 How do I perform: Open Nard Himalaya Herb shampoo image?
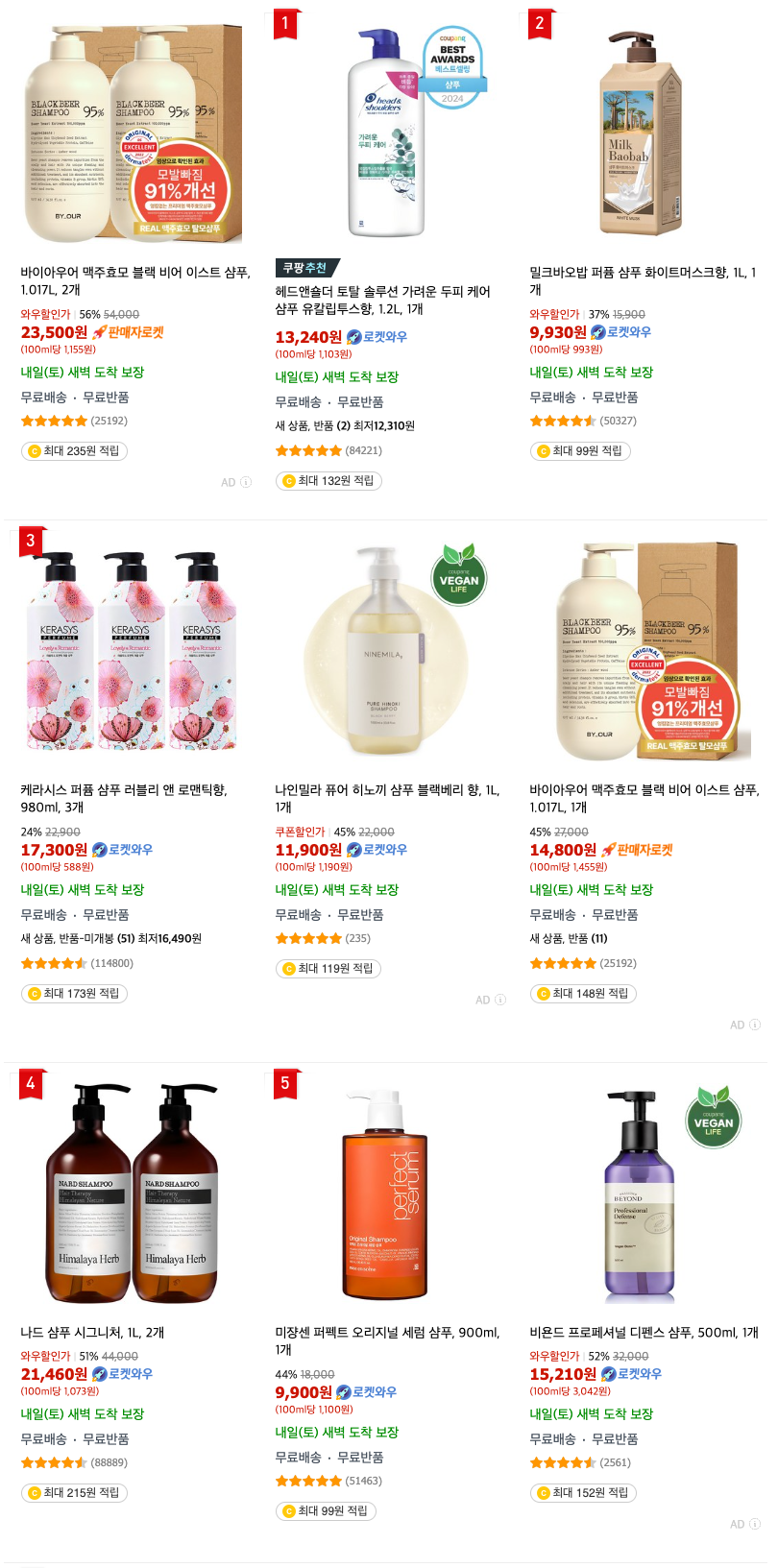pyautogui.click(x=132, y=1194)
